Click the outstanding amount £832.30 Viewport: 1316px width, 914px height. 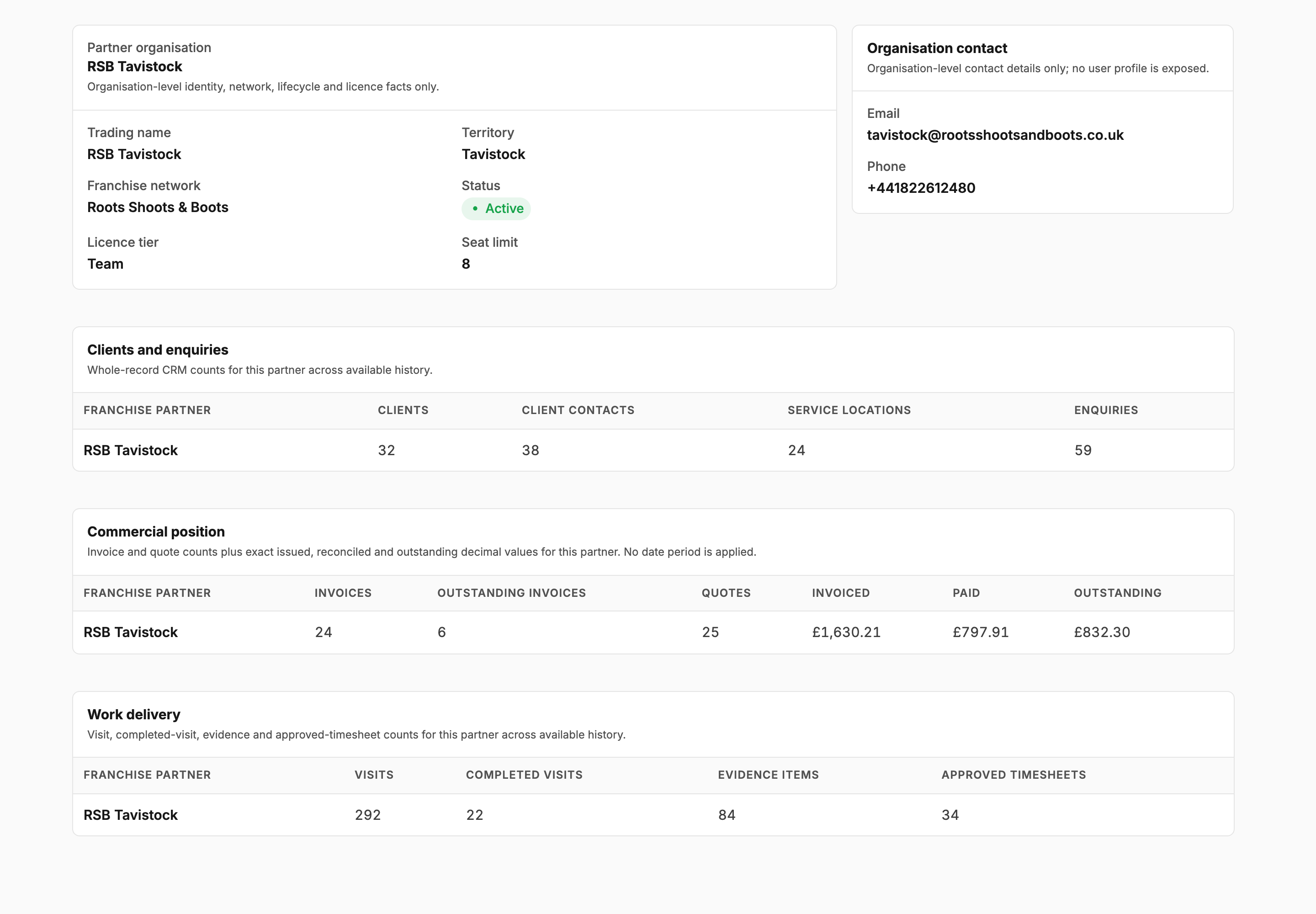(1102, 632)
